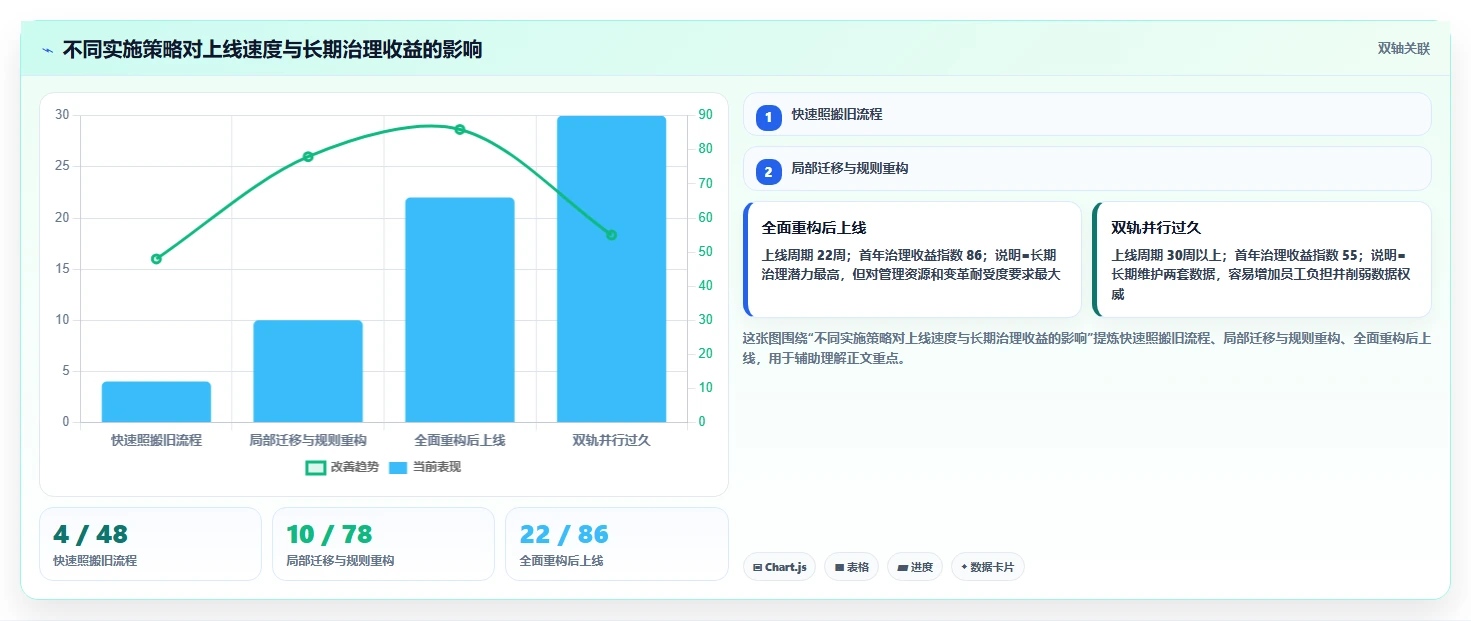Screen dimensions: 1471x621
Task: Click the text 上线周期 22周 in the card
Action: click(803, 254)
